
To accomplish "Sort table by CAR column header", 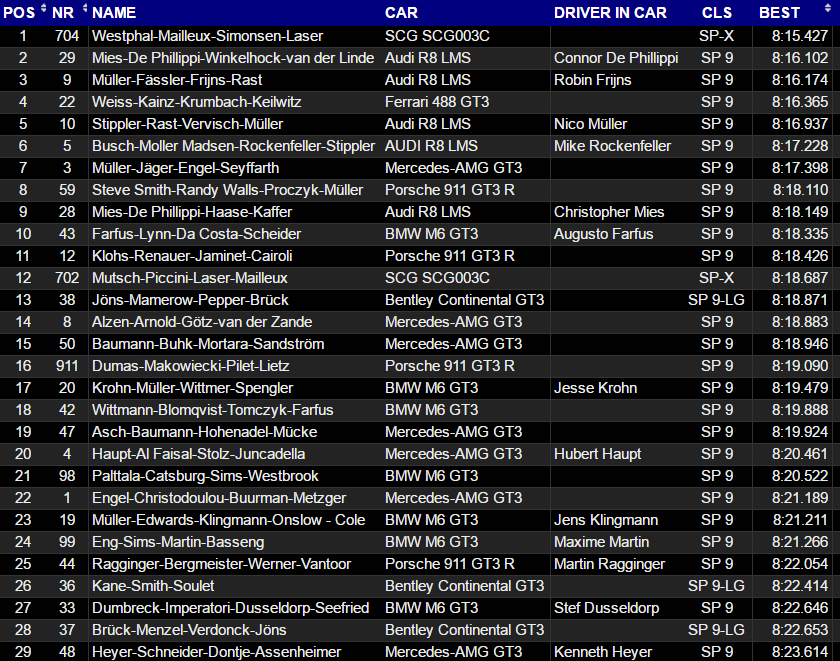I will [x=401, y=13].
